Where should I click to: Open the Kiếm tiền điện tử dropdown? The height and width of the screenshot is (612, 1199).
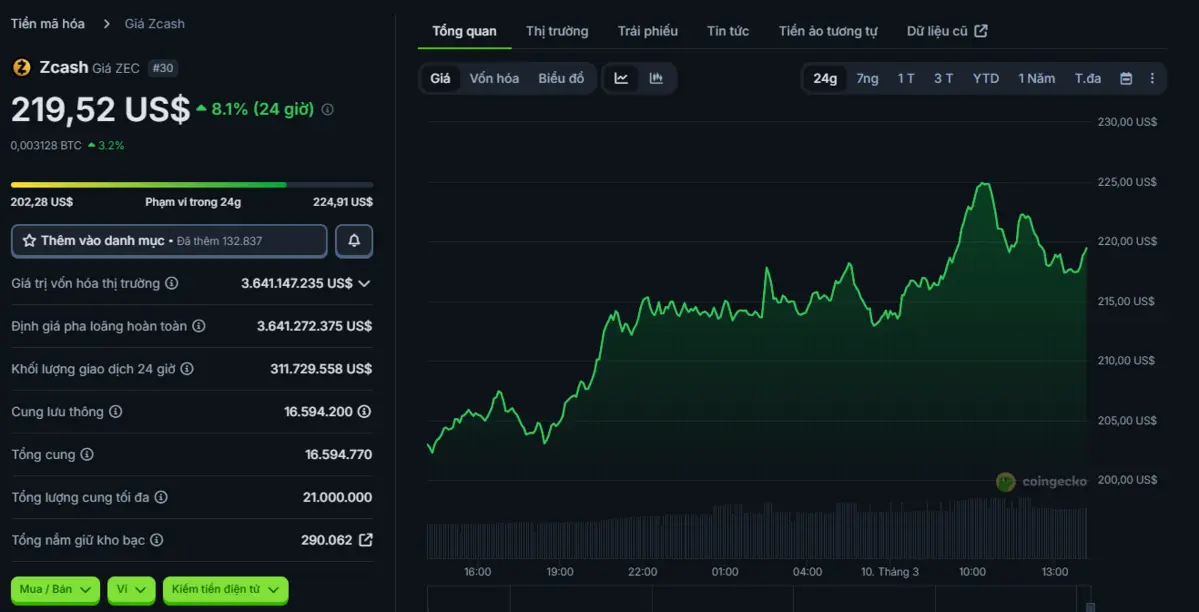tap(225, 590)
